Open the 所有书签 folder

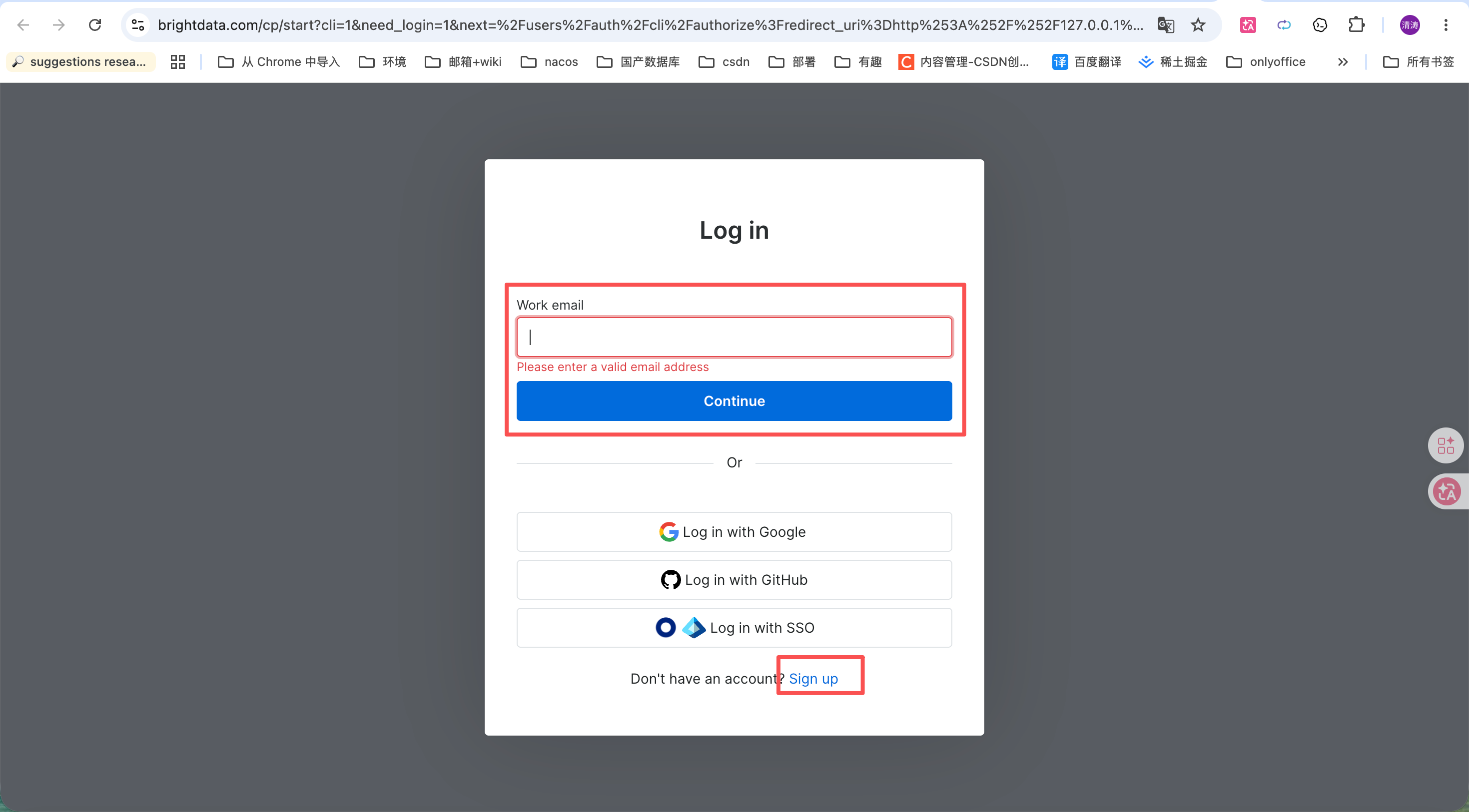(x=1418, y=61)
